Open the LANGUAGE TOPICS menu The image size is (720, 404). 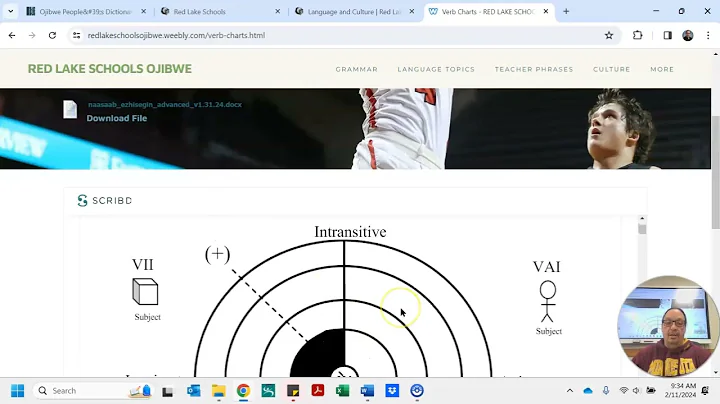(436, 69)
